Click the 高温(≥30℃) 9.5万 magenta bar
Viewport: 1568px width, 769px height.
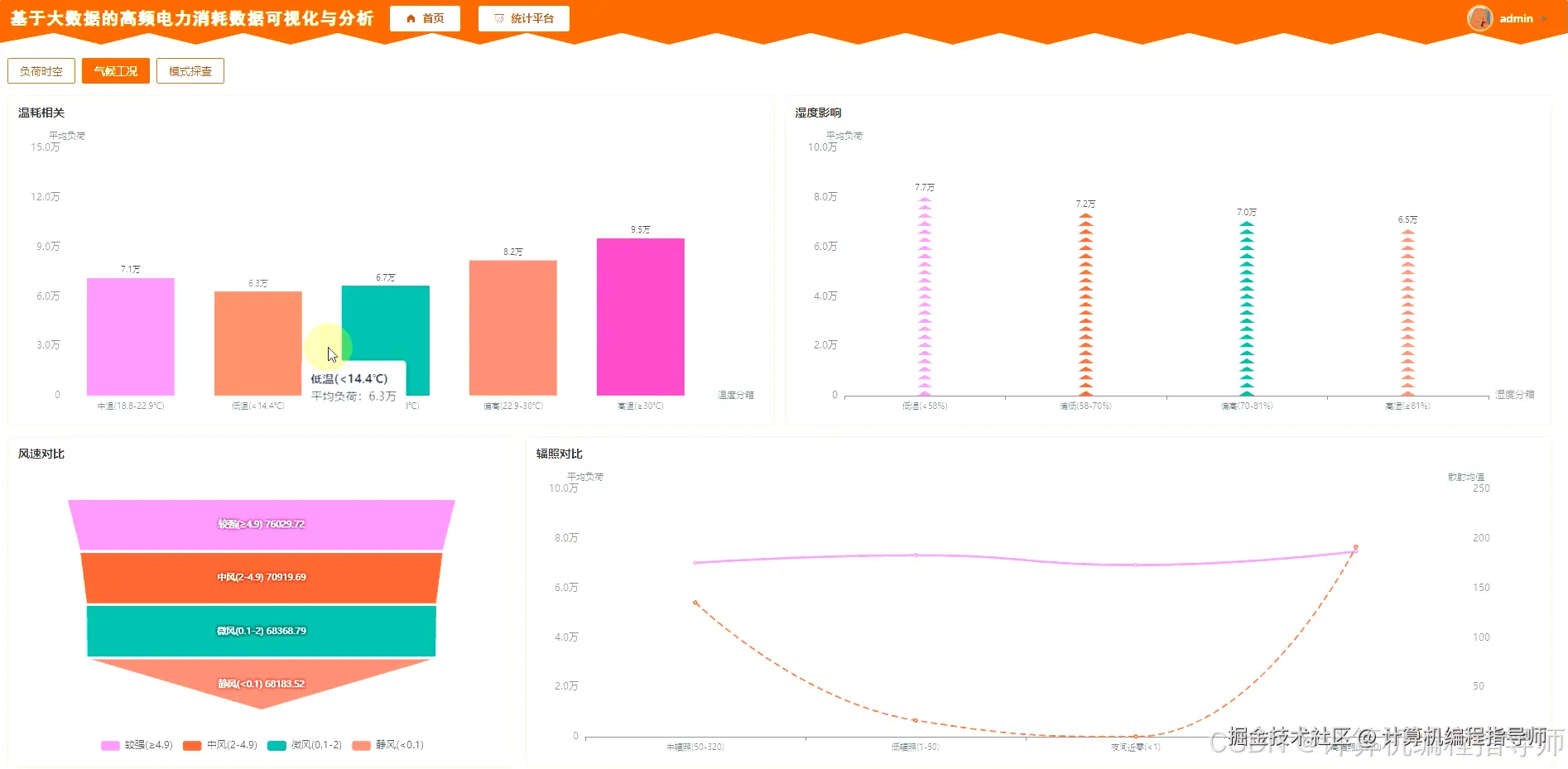641,317
